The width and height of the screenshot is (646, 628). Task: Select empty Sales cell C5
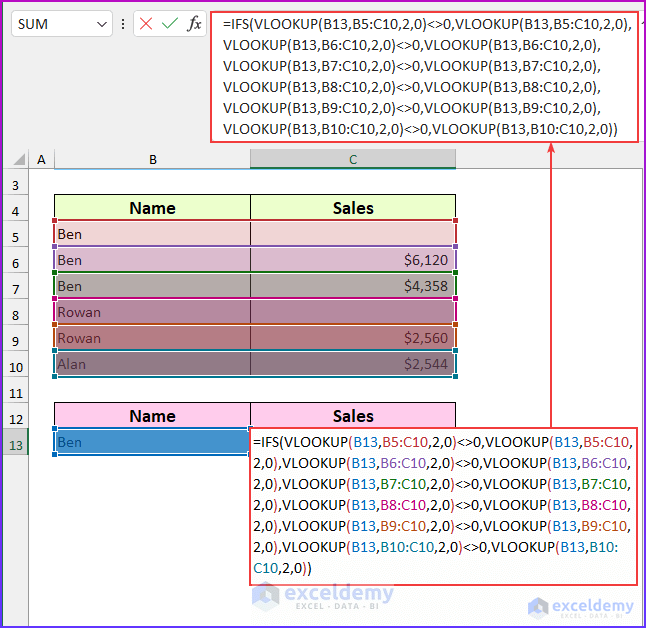353,234
